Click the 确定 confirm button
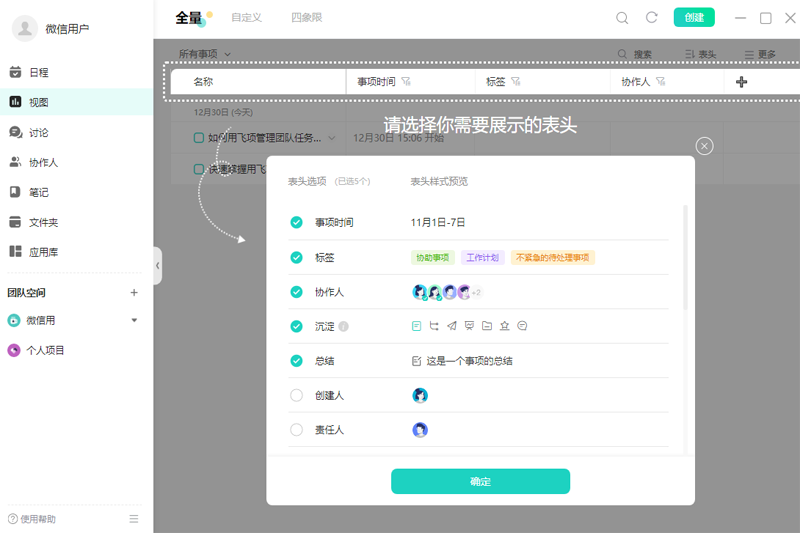The width and height of the screenshot is (800, 533). (480, 481)
